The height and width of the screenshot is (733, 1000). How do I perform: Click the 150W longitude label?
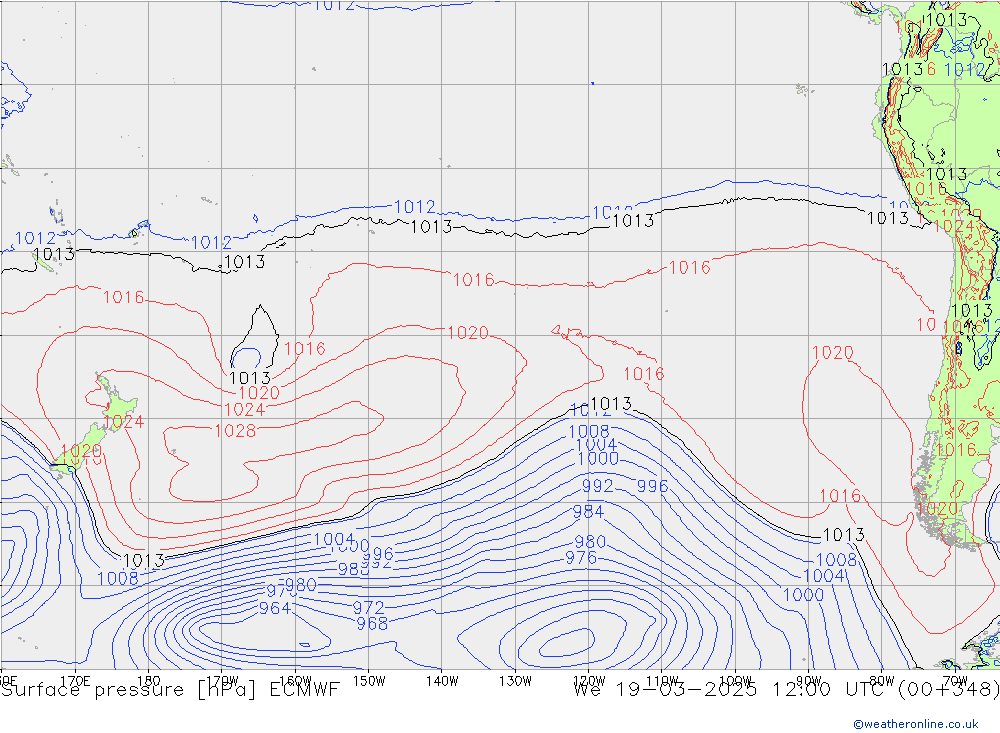(368, 680)
